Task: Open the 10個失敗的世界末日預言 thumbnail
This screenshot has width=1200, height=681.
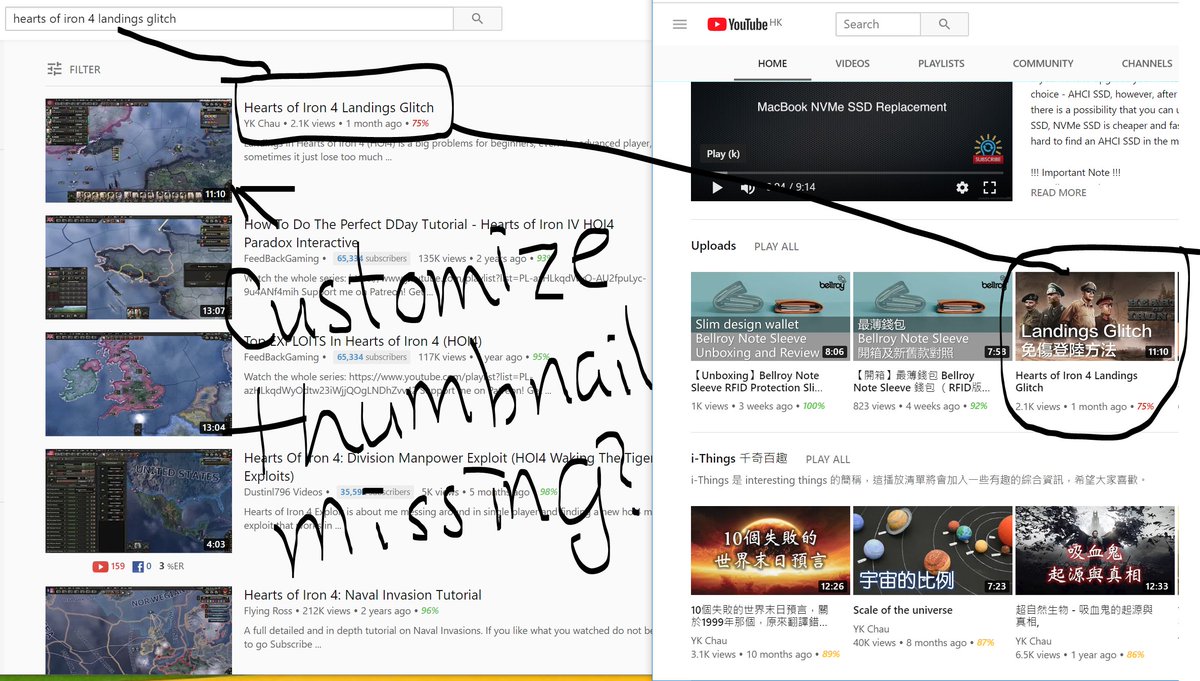Action: coord(770,550)
